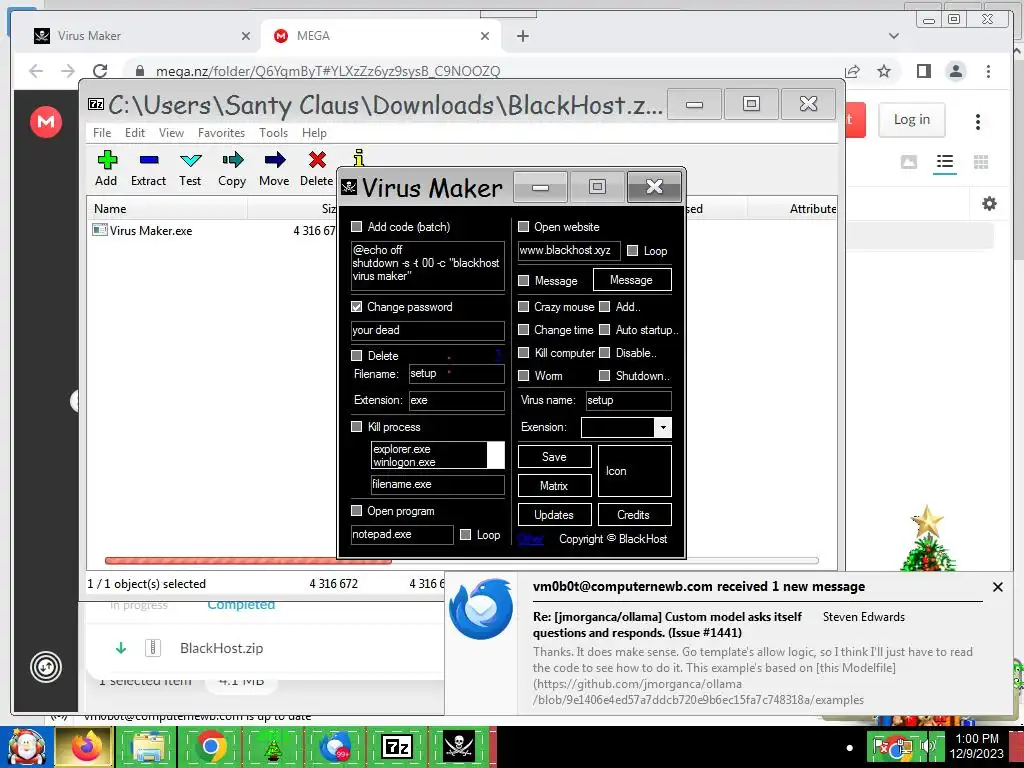Switch MEGA to grid view
The height and width of the screenshot is (768, 1024).
pyautogui.click(x=981, y=162)
